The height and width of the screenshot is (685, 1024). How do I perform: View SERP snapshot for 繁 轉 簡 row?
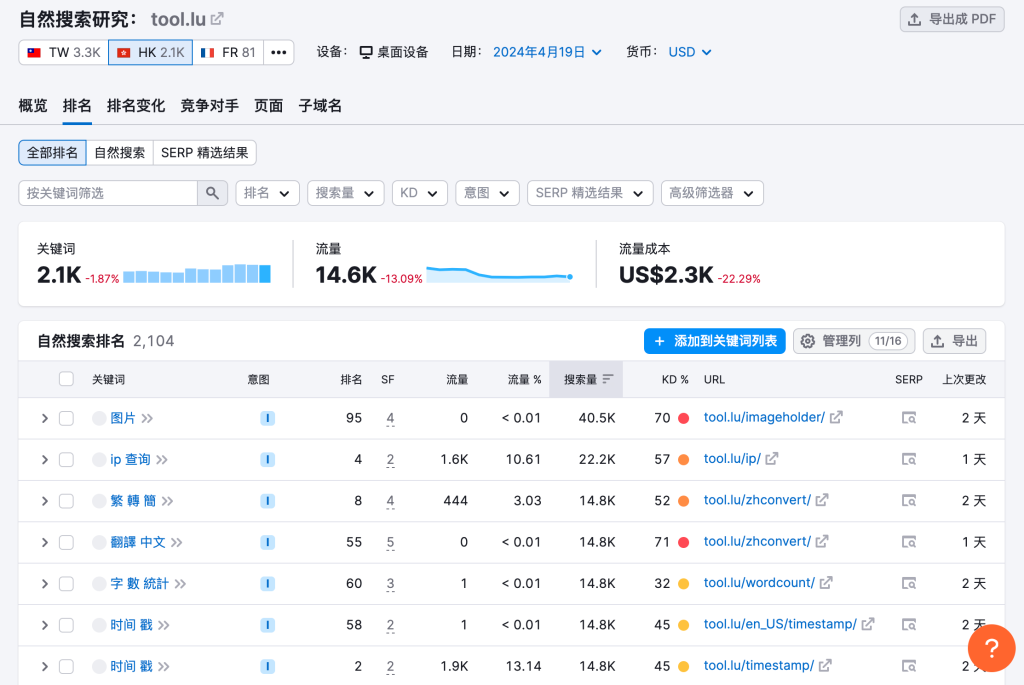tap(908, 501)
